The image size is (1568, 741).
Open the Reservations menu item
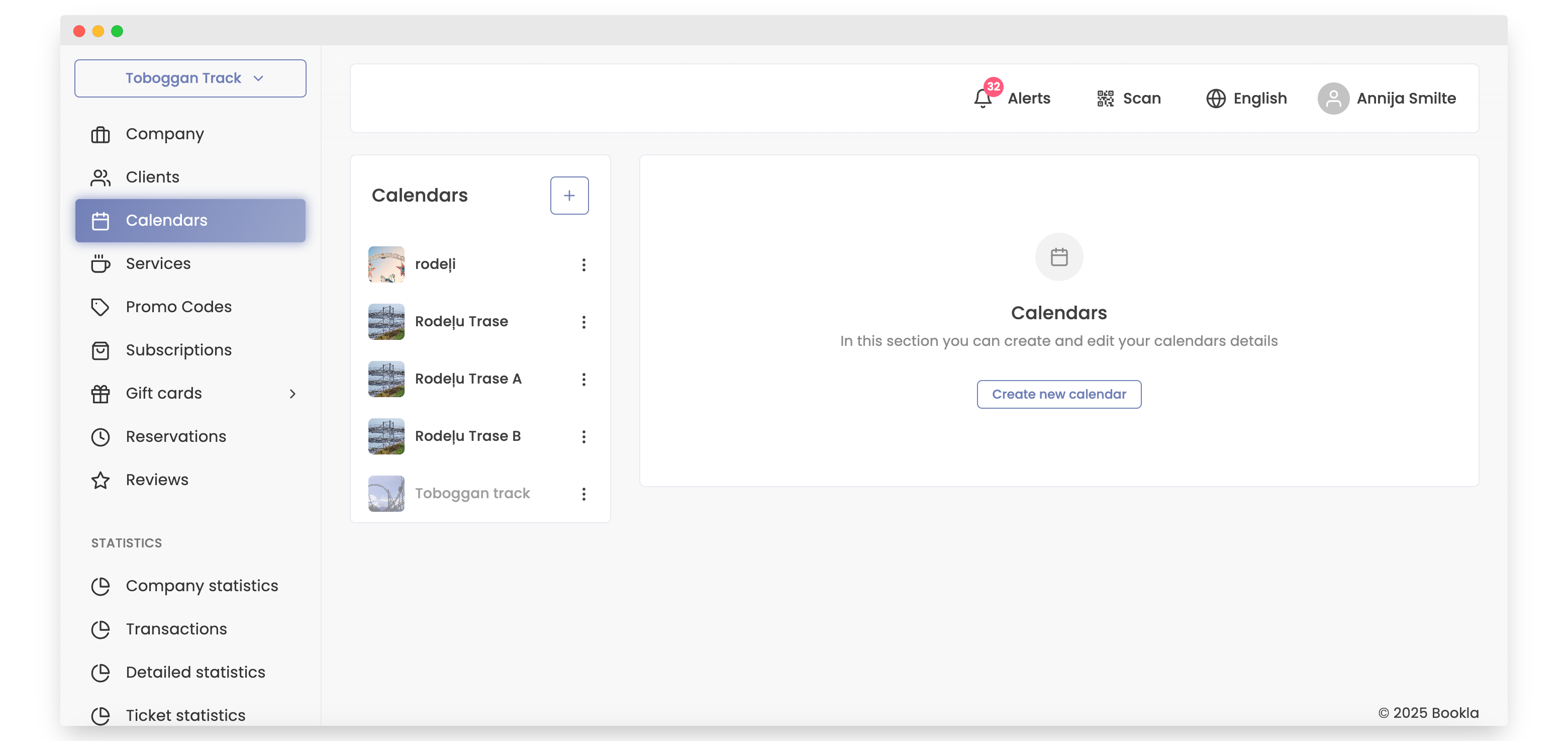(x=175, y=436)
